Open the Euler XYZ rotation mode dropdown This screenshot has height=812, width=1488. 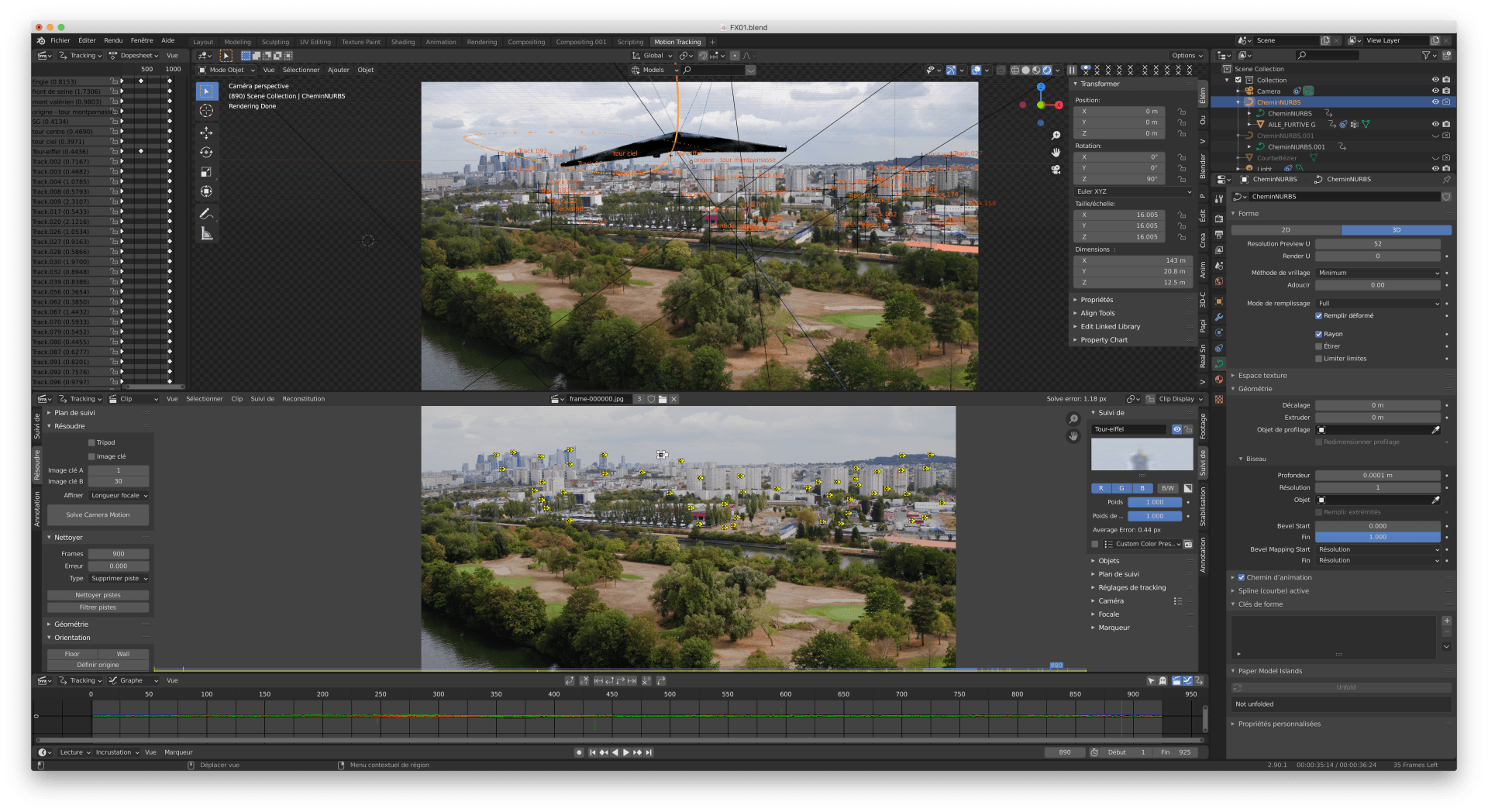(x=1132, y=191)
